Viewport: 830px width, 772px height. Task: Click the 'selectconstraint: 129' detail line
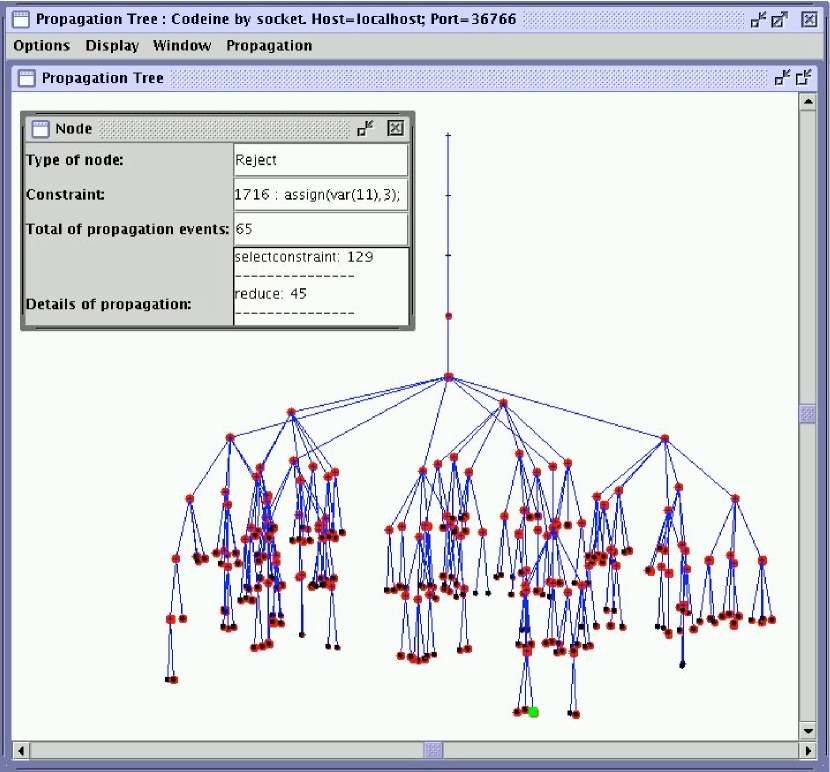click(304, 257)
